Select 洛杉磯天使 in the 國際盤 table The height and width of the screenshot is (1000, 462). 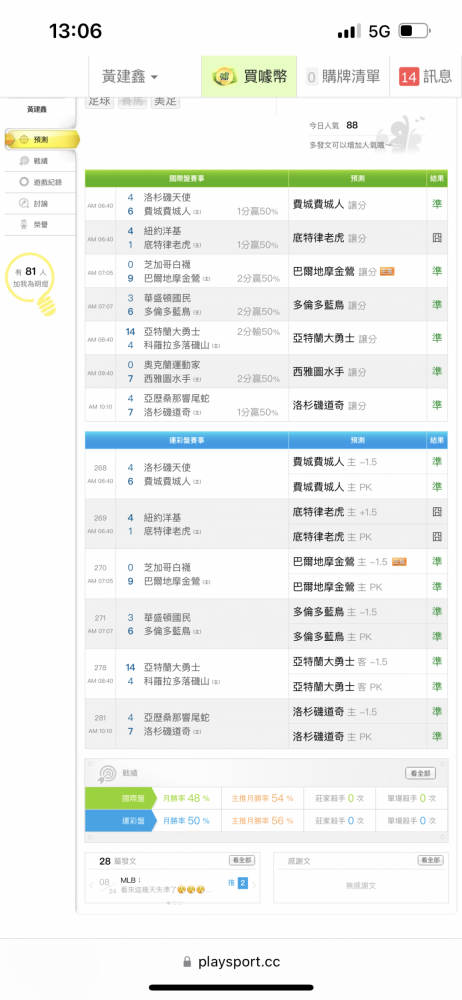(167, 197)
